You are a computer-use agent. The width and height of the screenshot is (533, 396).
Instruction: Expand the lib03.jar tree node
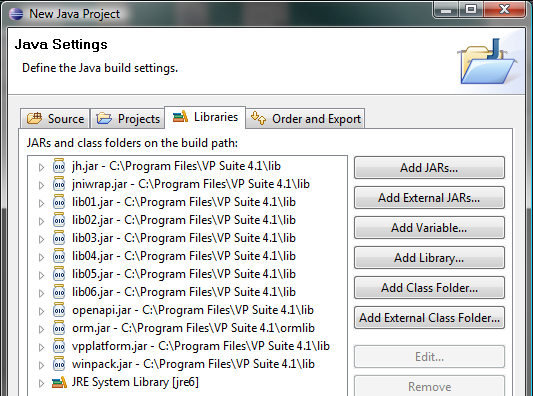(x=41, y=239)
